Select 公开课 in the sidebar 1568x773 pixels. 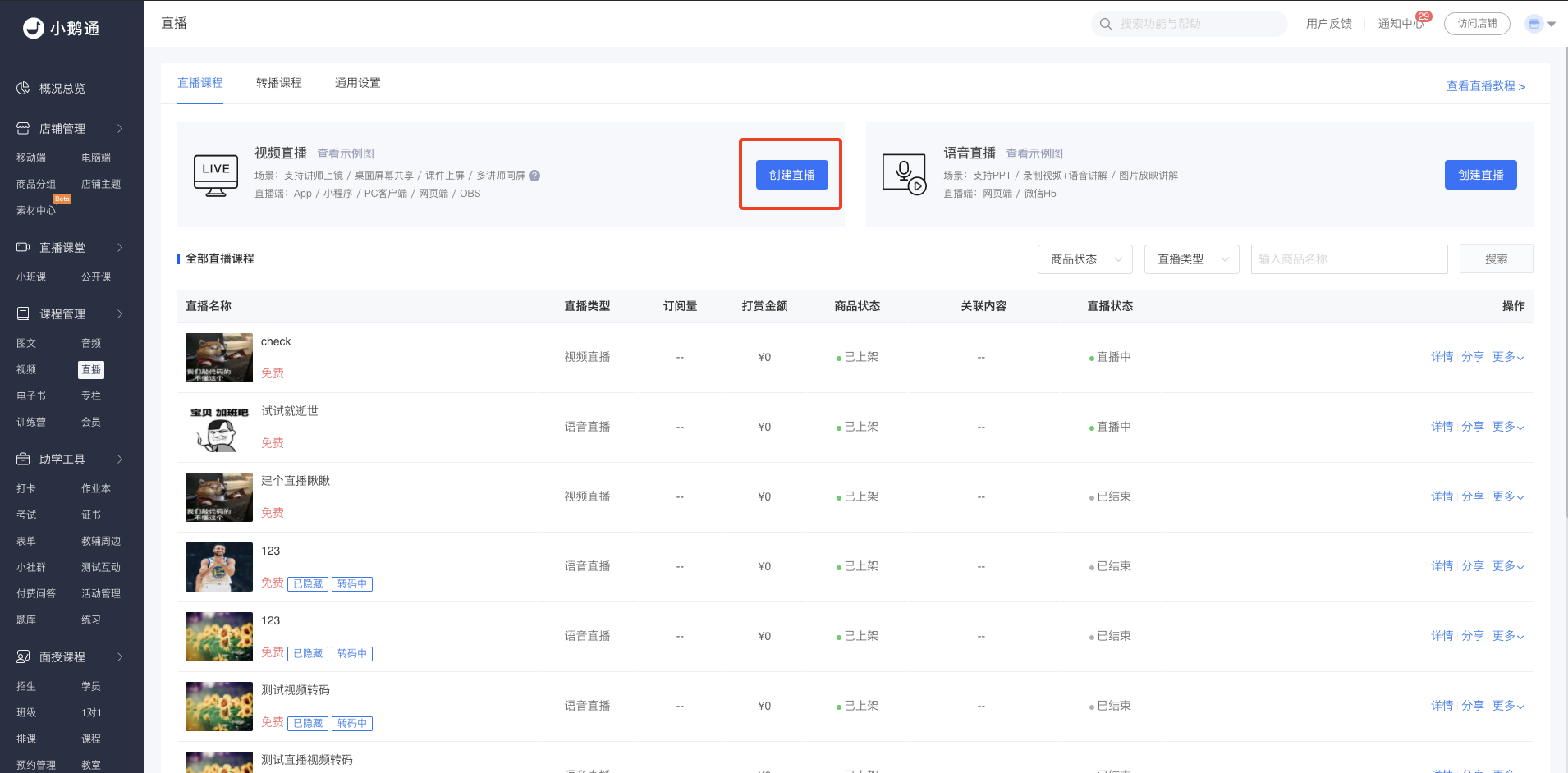coord(96,277)
